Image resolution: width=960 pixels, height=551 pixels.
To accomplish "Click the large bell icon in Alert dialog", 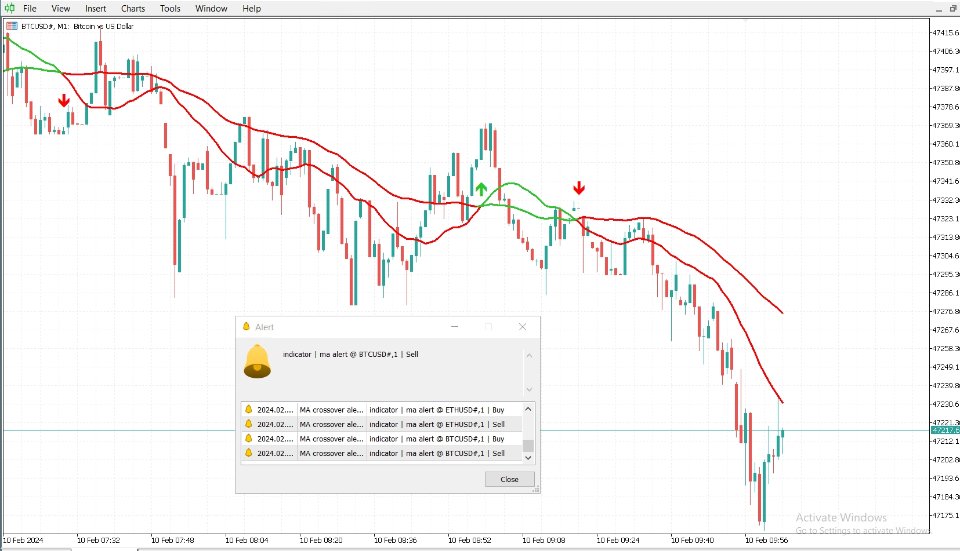I will (257, 361).
